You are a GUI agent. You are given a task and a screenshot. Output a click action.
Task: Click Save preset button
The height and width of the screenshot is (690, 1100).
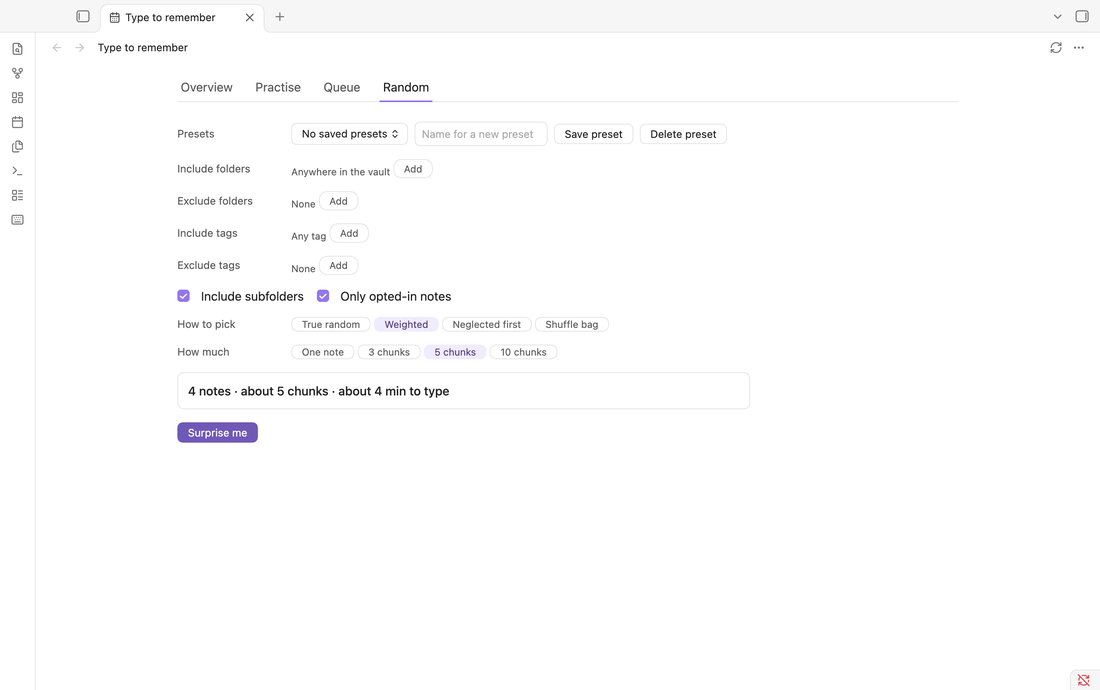(593, 134)
